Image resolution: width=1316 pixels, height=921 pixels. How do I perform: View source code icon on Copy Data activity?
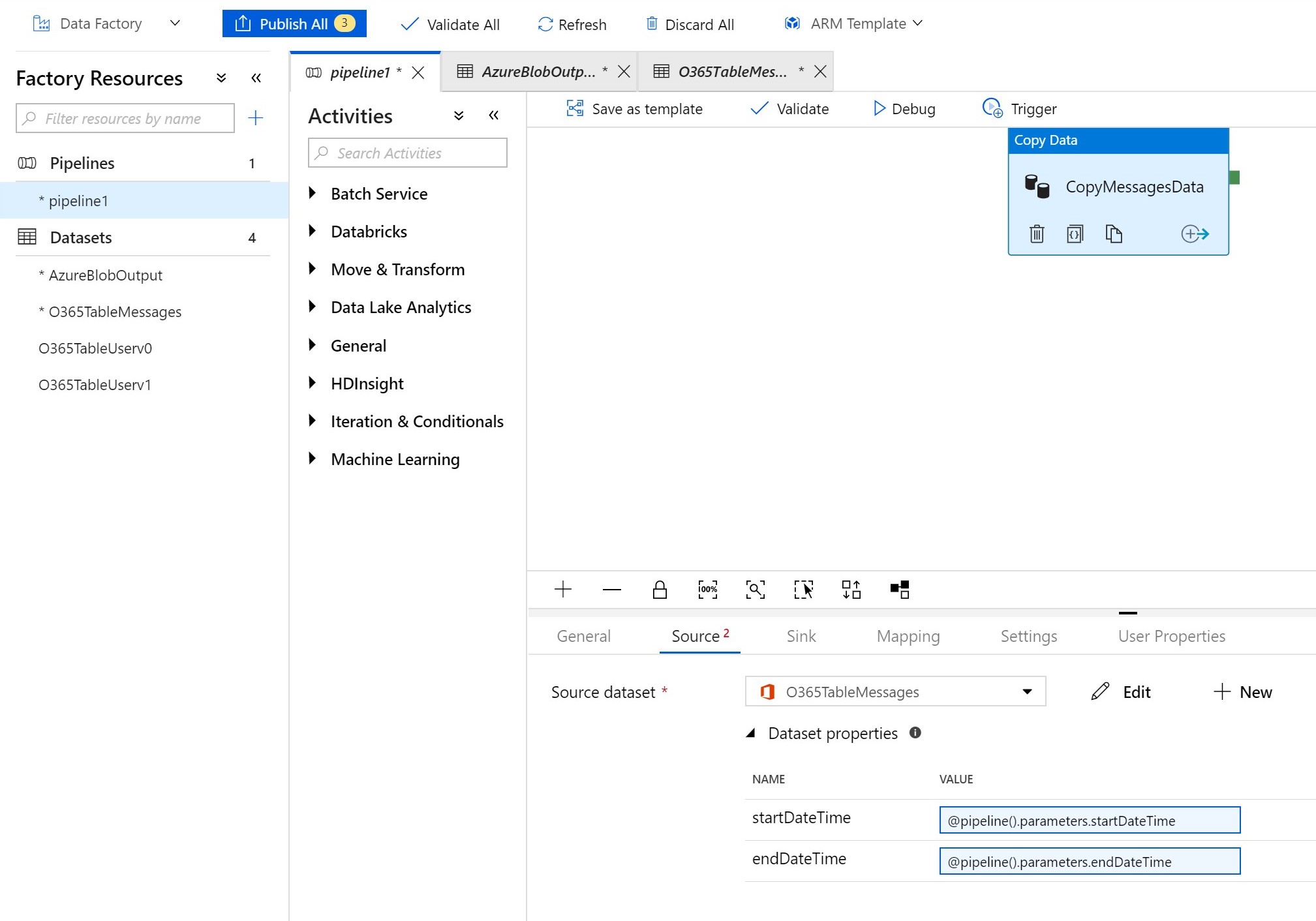1075,234
